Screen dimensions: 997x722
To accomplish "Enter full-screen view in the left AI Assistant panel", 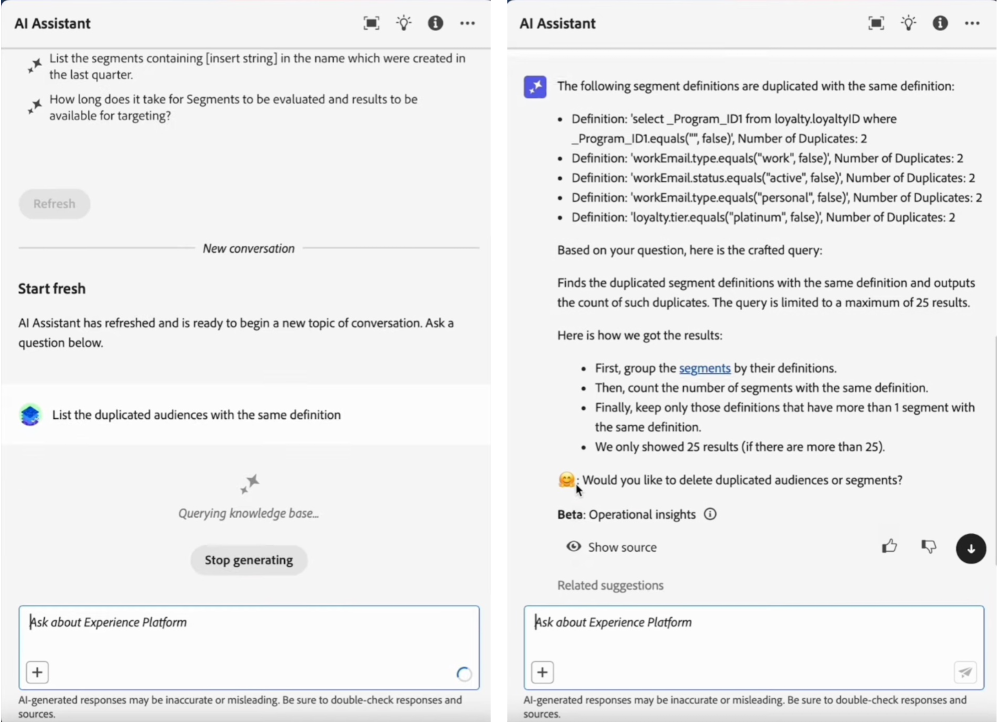I will tap(372, 23).
